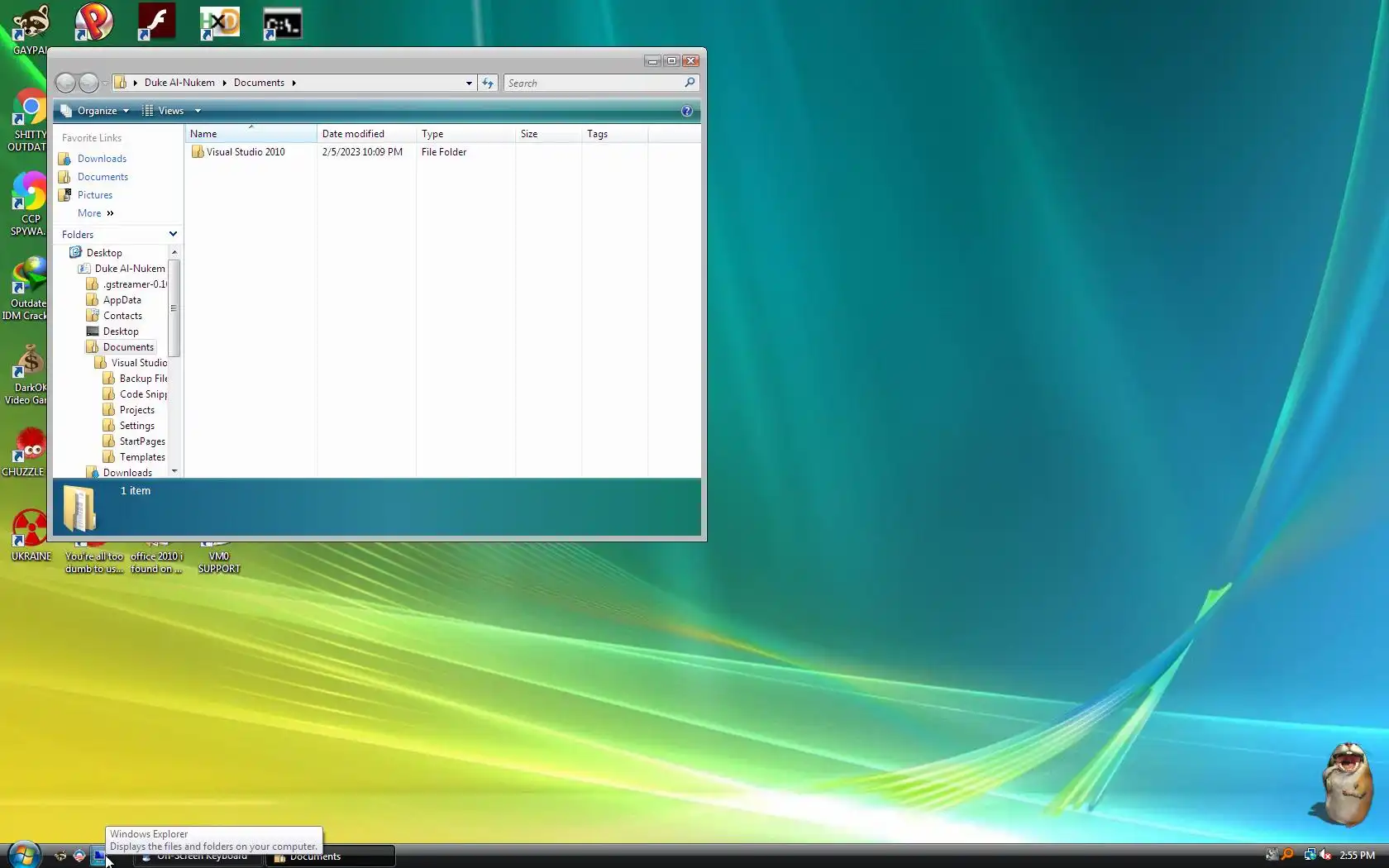Select Code Snippets folder in the tree
Viewport: 1389px width, 868px height.
point(143,394)
